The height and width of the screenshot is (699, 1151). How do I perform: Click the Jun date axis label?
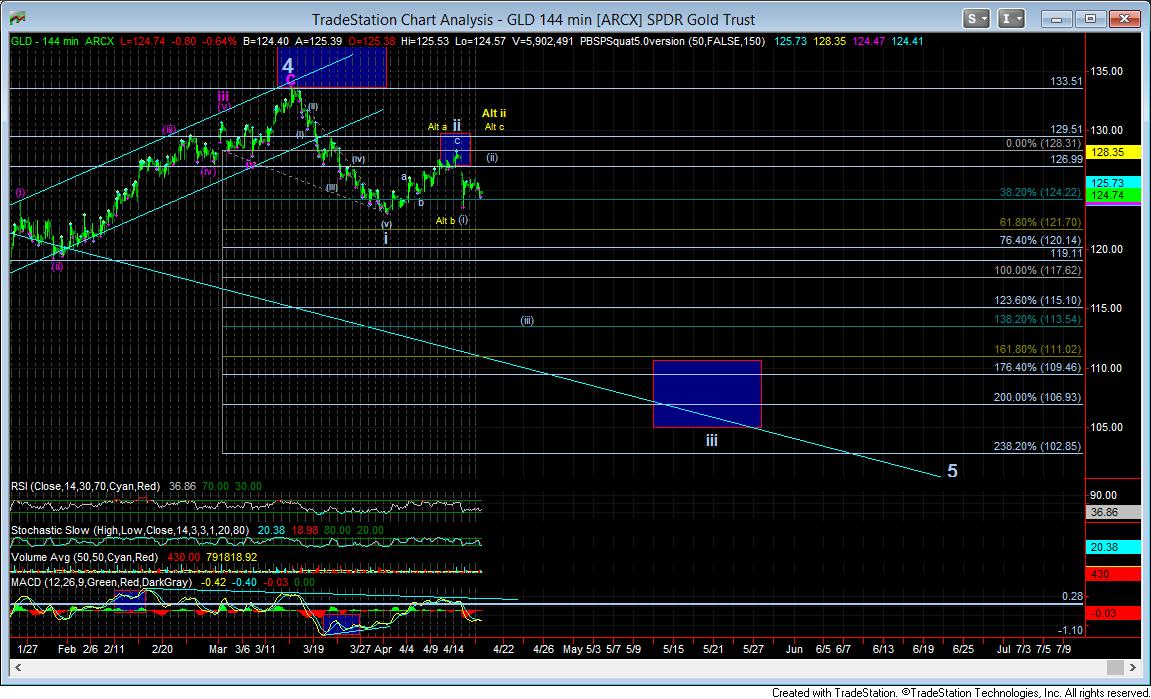pos(794,649)
